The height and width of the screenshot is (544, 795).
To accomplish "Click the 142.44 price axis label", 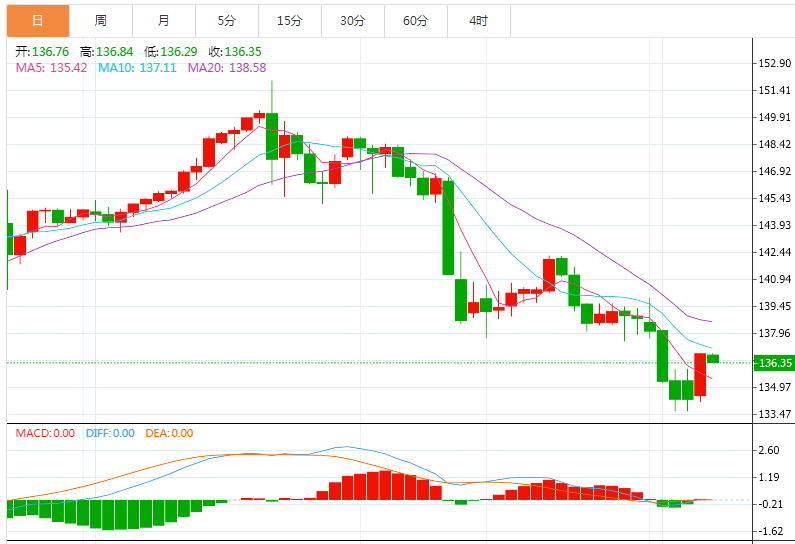I will (774, 252).
